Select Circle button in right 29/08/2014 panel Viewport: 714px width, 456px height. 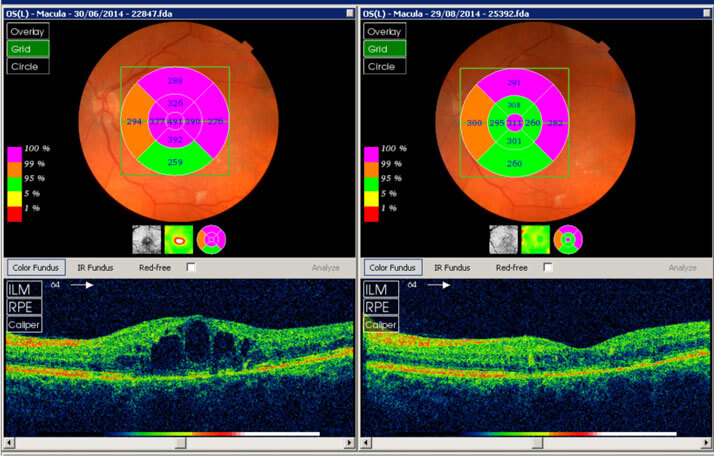coord(384,66)
